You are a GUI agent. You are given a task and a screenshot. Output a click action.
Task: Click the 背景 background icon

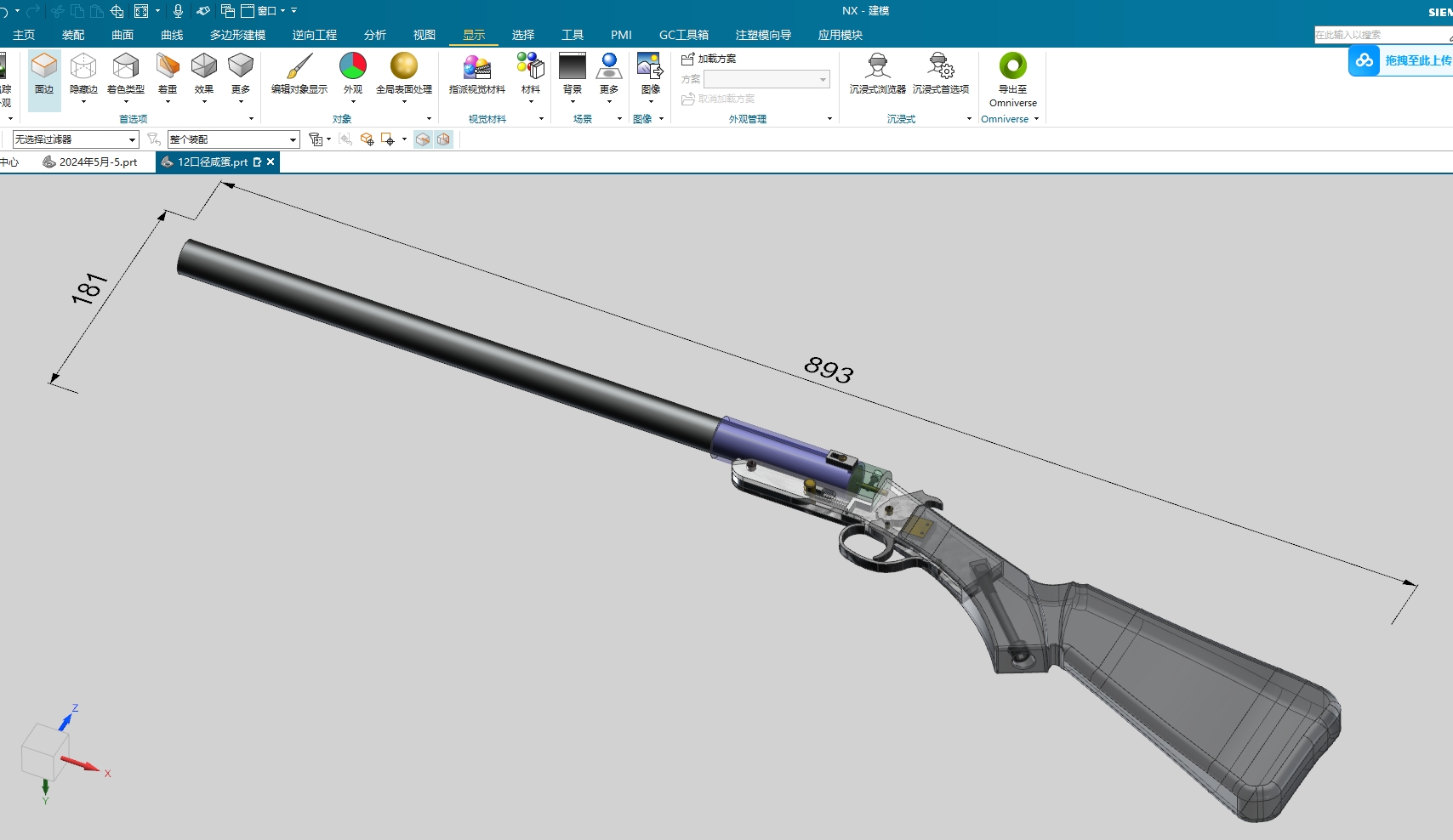click(x=573, y=66)
